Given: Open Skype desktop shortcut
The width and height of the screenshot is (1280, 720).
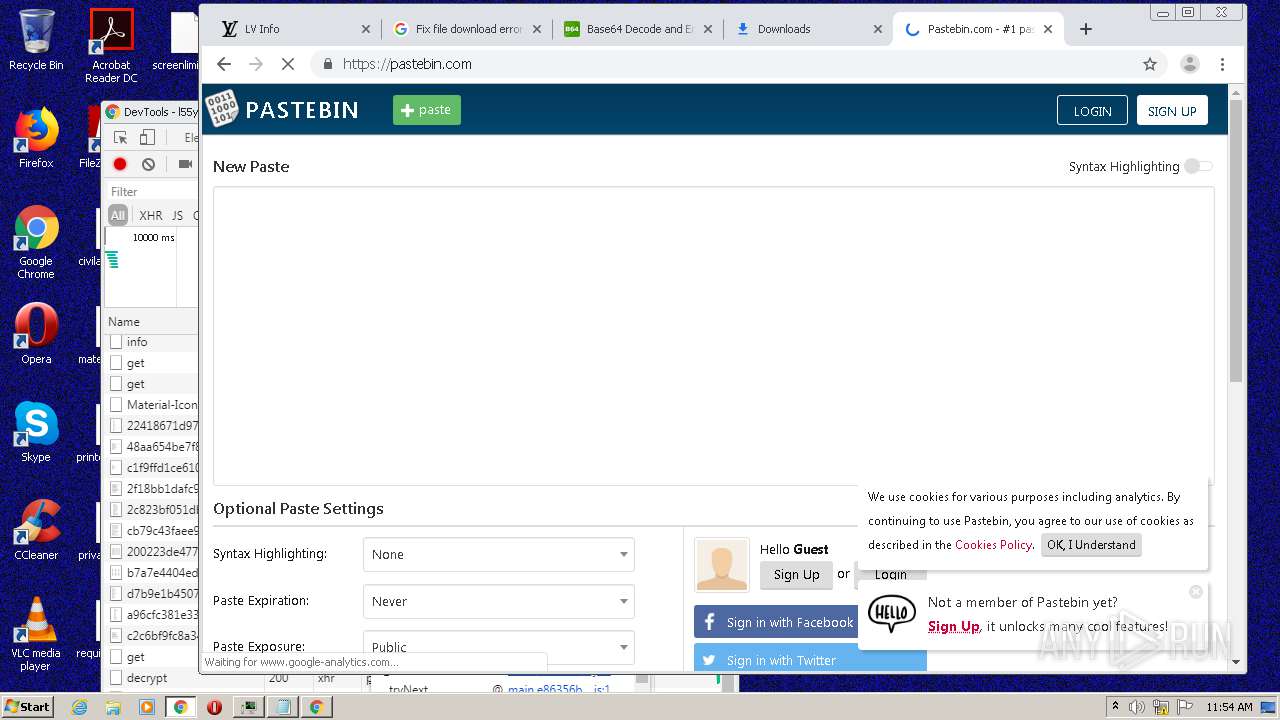Looking at the screenshot, I should 36,432.
